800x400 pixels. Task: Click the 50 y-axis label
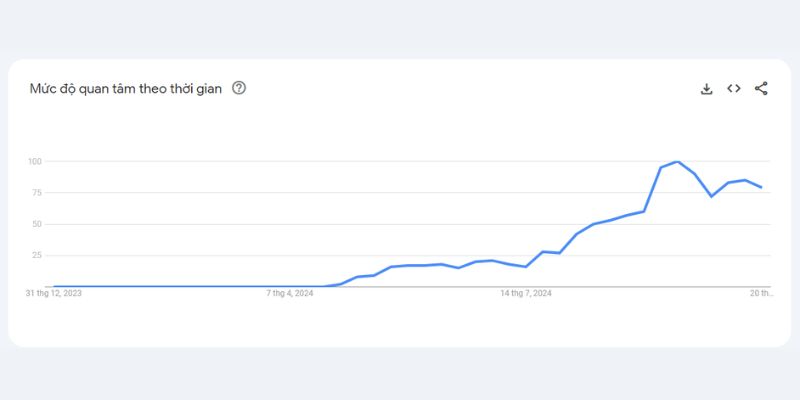point(36,224)
